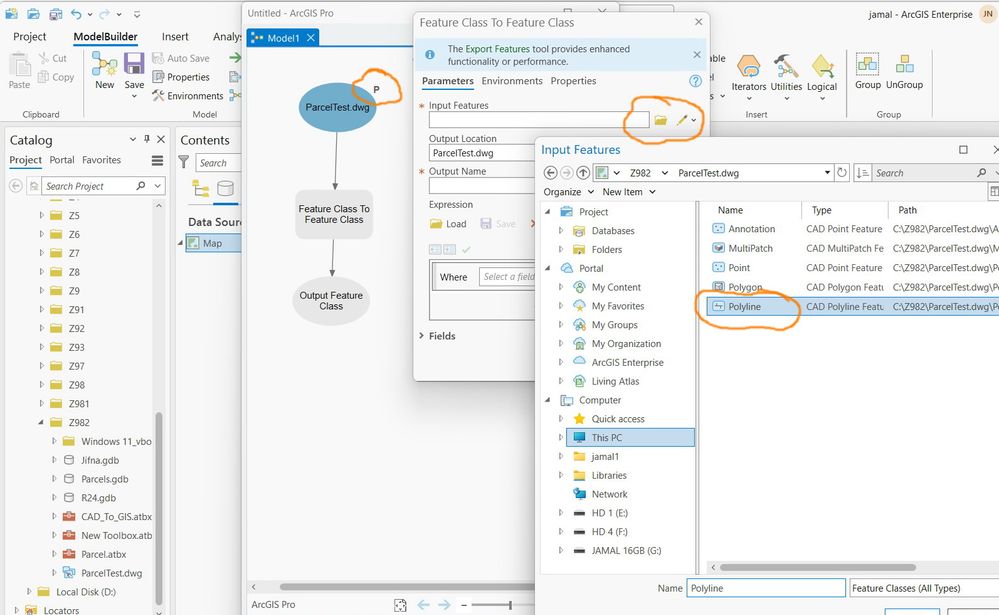
Task: Open the Organize dropdown
Action: [568, 192]
